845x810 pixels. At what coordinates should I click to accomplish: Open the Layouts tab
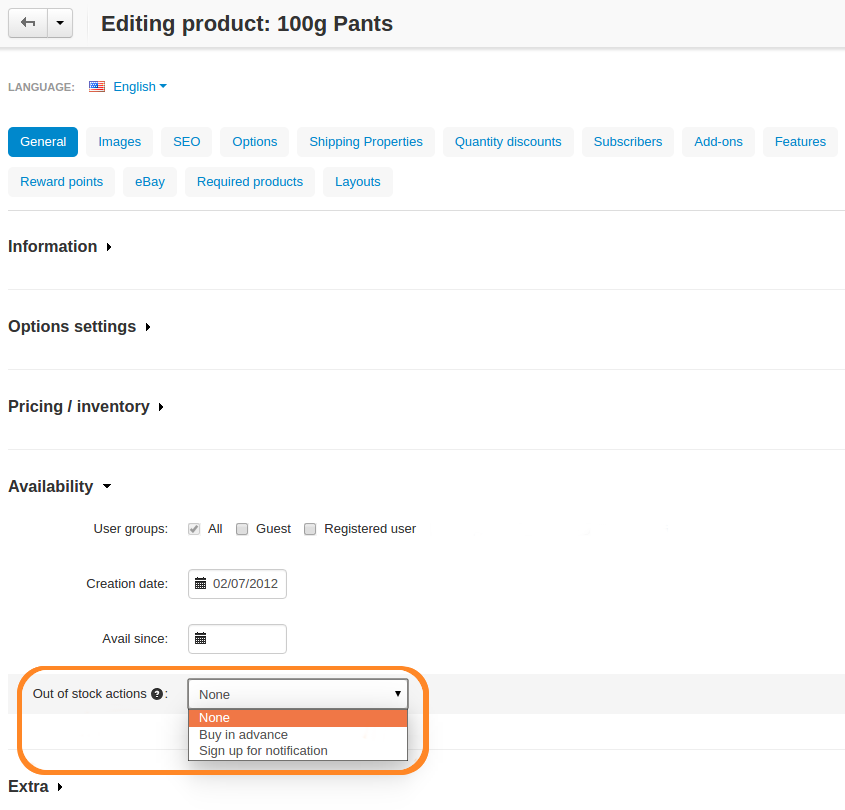point(358,182)
